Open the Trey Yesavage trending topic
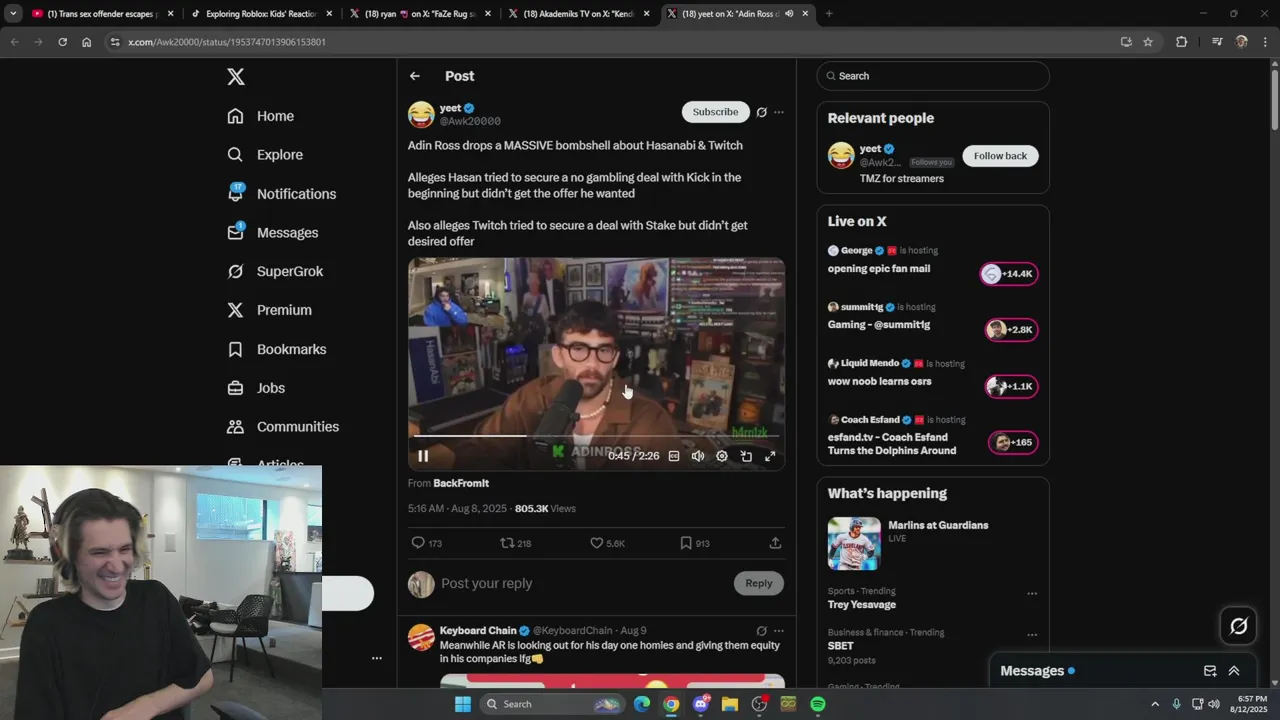Image resolution: width=1280 pixels, height=720 pixels. 862,605
